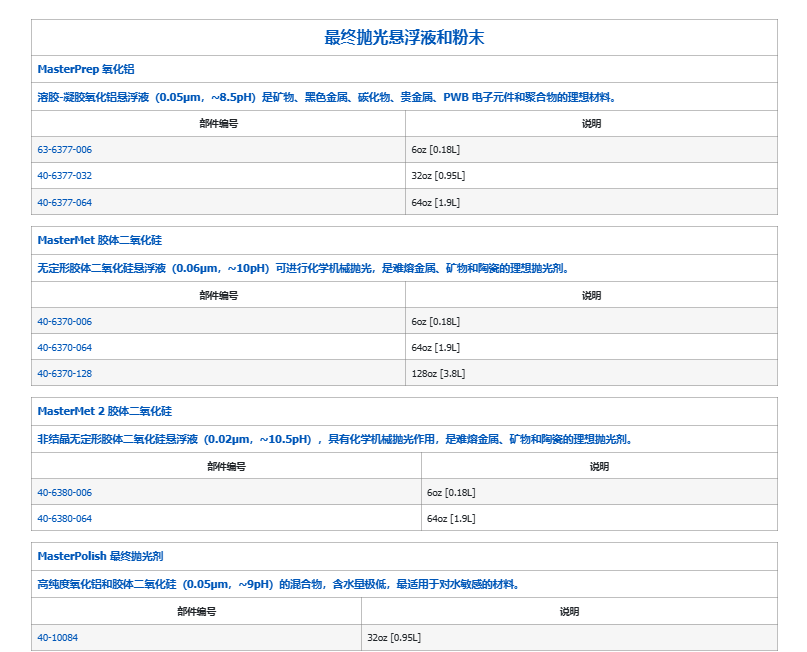Open part number 40-6370-064 link

64,347
